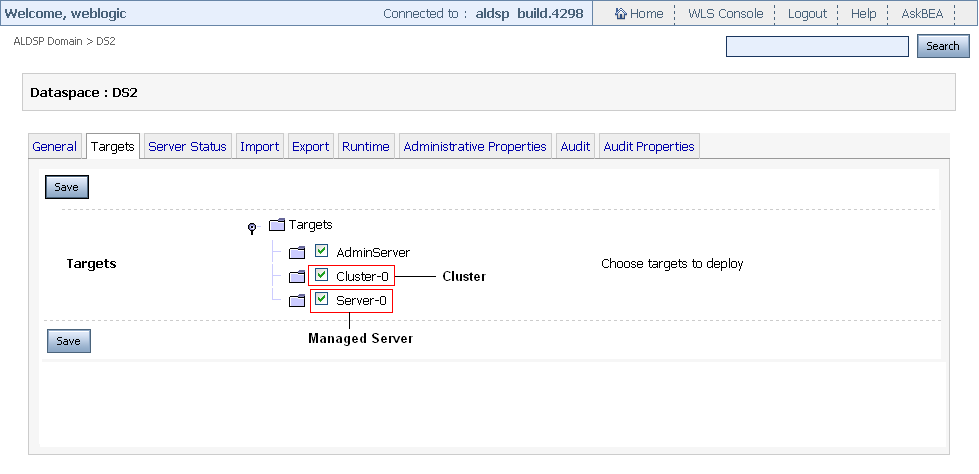The height and width of the screenshot is (474, 979).
Task: Select the Cluster-0 tree label
Action: coord(362,276)
